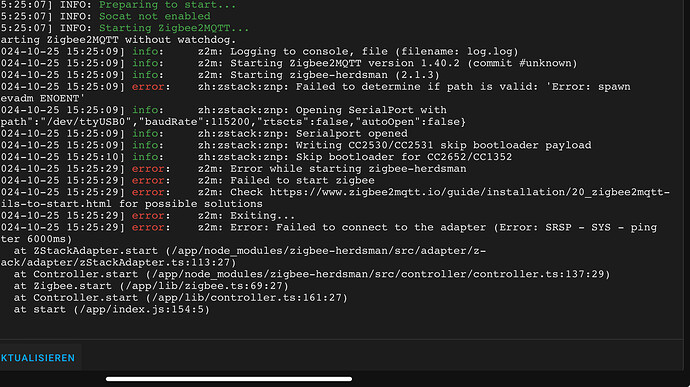
Task: Select the '/dev/ttyUSB0' baudRate line
Action: coord(233,122)
